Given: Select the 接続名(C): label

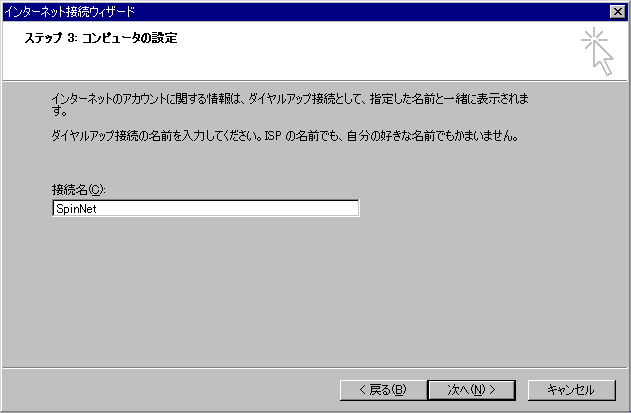Looking at the screenshot, I should [x=78, y=190].
